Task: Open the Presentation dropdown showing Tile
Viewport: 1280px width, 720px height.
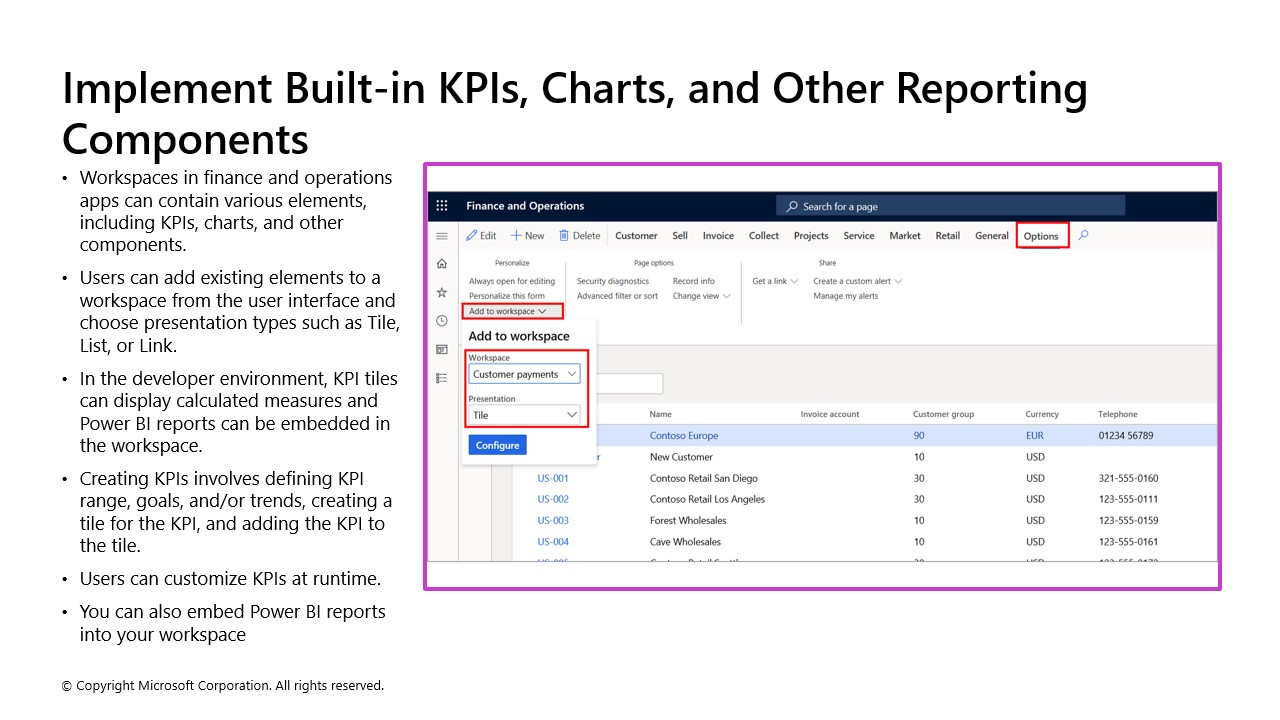Action: 525,415
